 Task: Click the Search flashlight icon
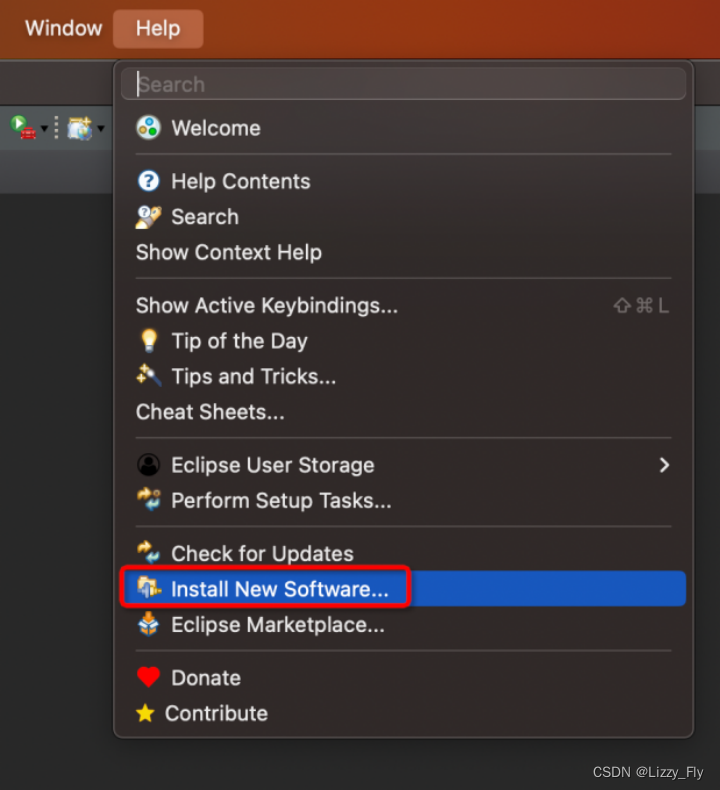(x=149, y=217)
